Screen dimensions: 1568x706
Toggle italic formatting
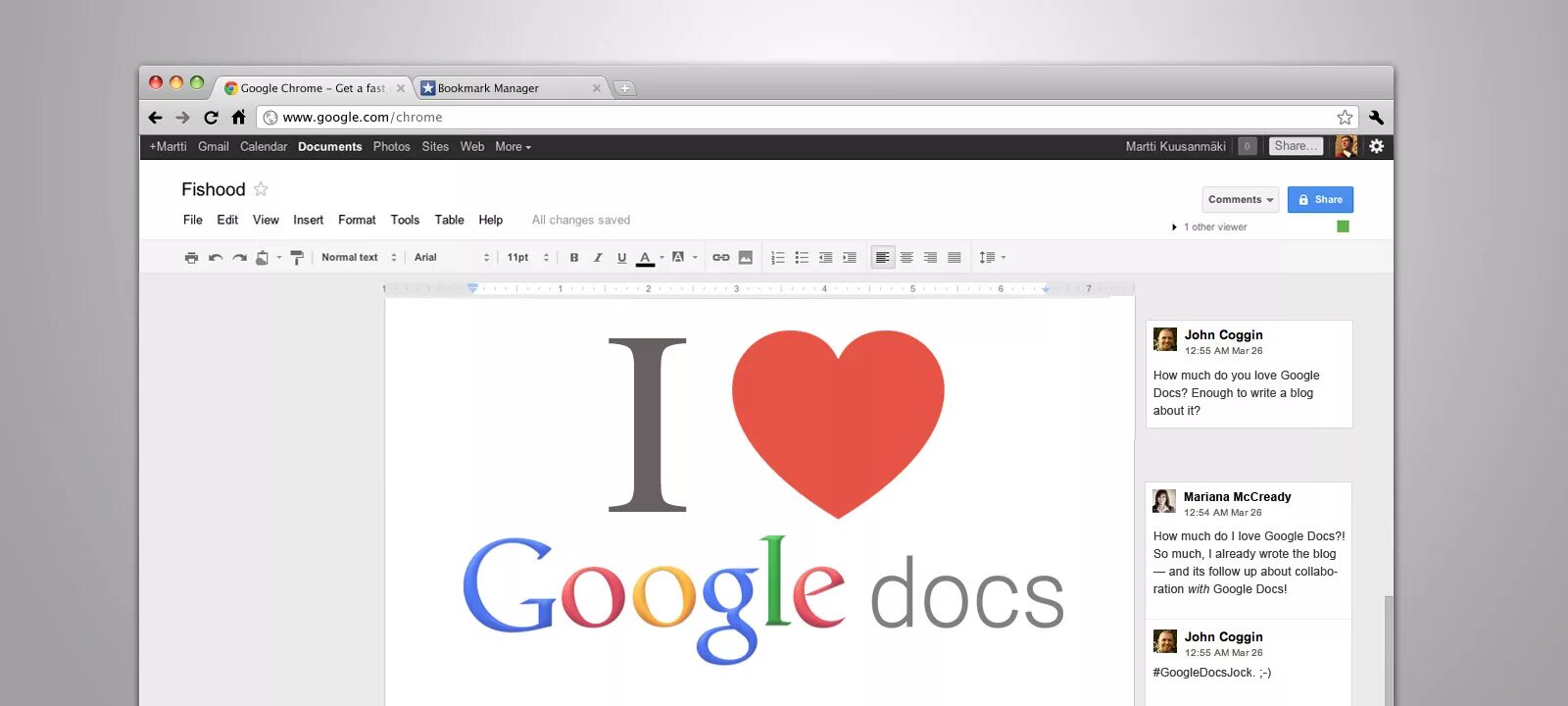click(598, 258)
